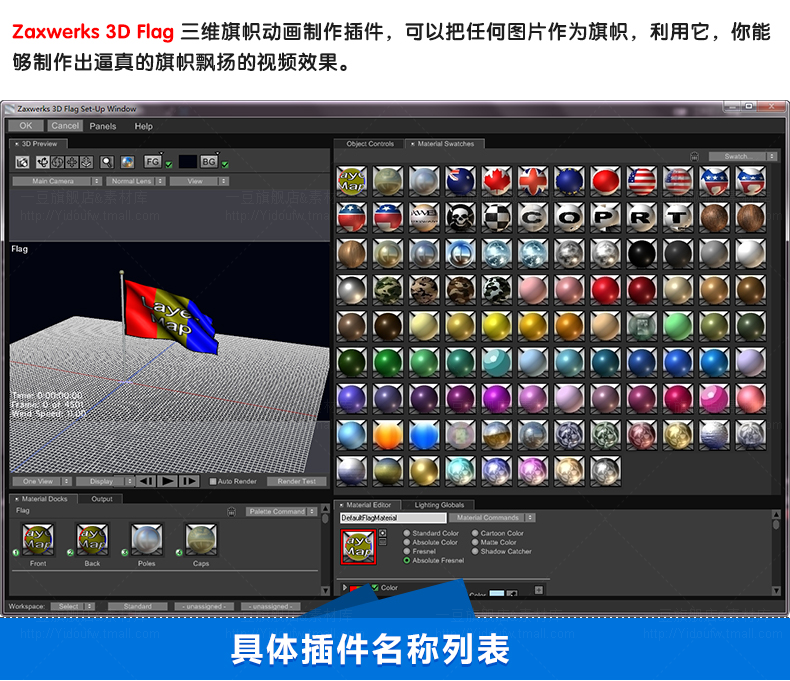Click the Poles material dock slot

147,540
